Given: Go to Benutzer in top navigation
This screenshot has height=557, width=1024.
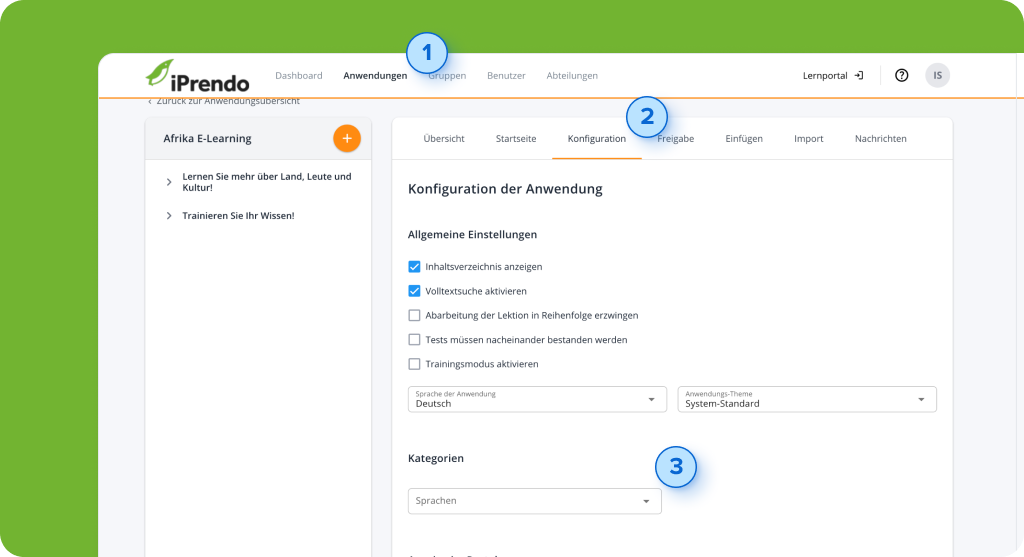Looking at the screenshot, I should pos(506,76).
